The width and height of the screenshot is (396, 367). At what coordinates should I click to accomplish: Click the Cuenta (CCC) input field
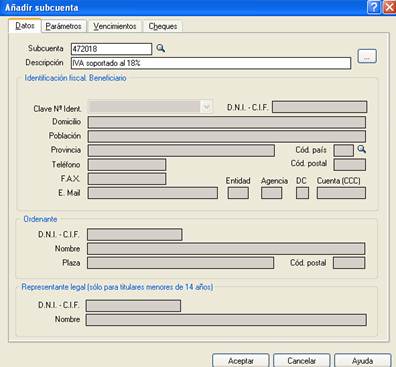341,193
